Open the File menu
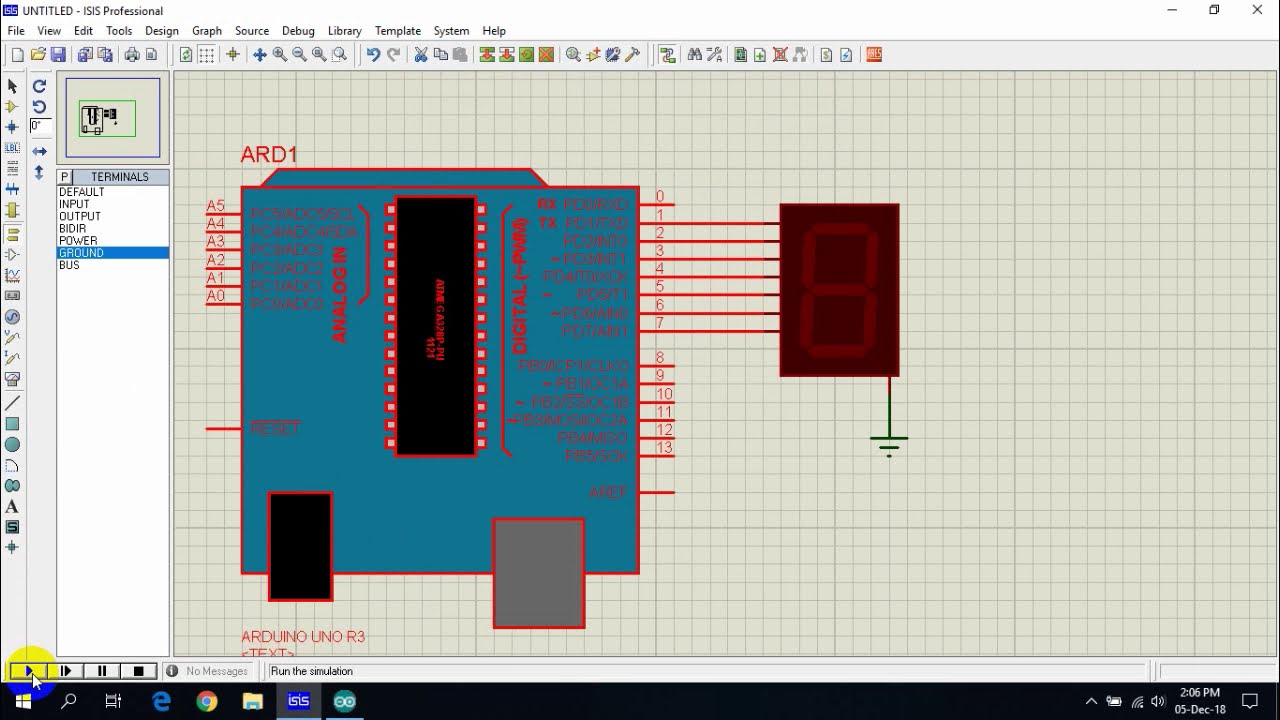Viewport: 1280px width, 720px height. point(16,31)
